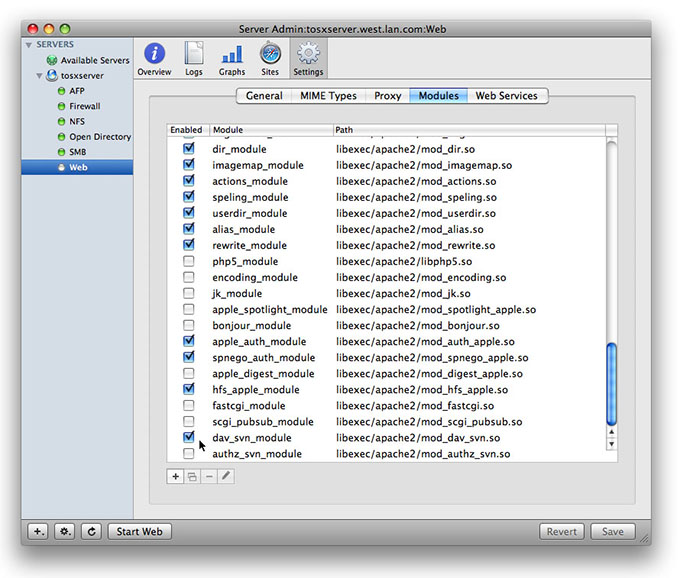Uncheck the rewrite_module checkbox
Image resolution: width=680 pixels, height=578 pixels.
pyautogui.click(x=189, y=245)
